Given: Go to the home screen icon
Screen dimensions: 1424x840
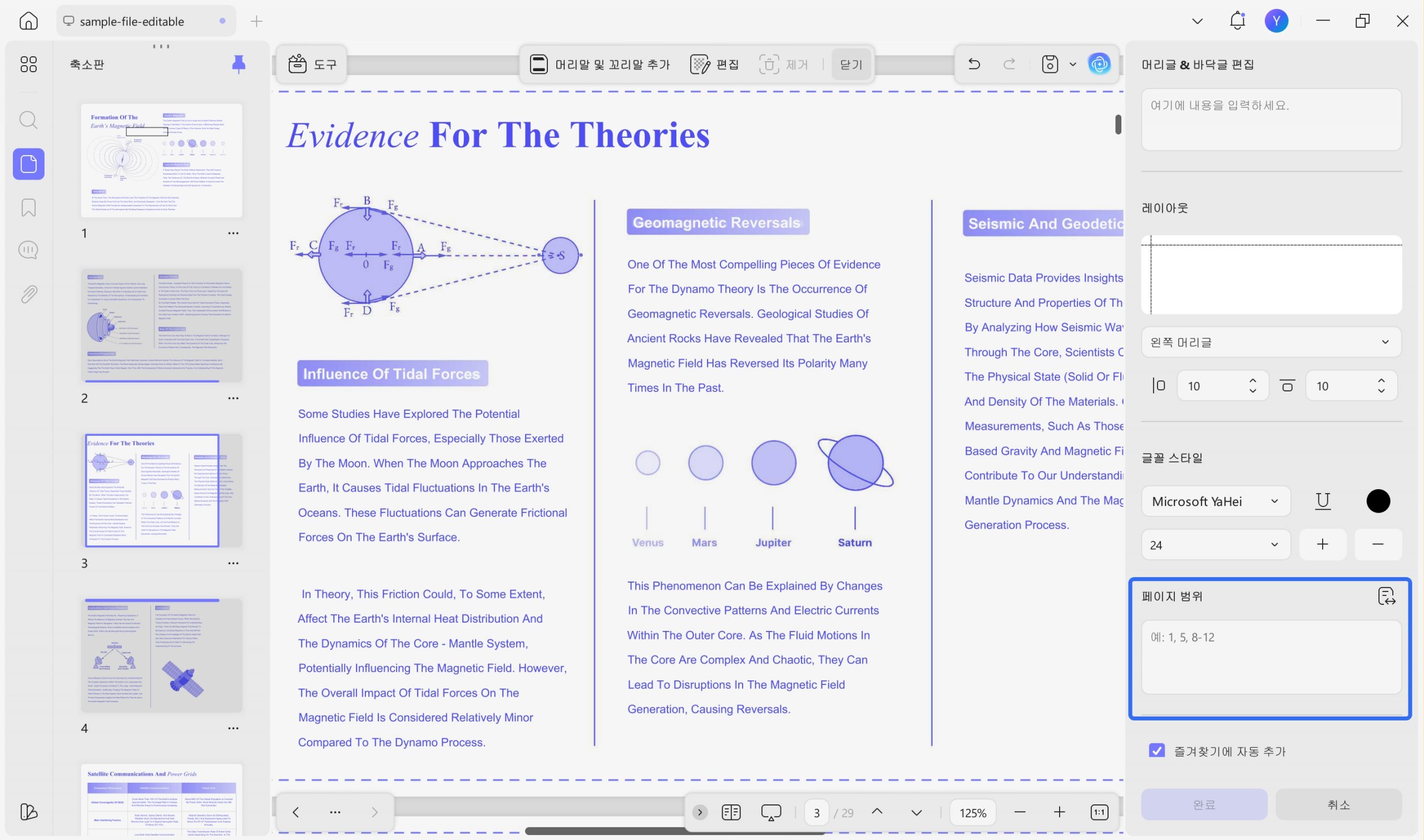Looking at the screenshot, I should [28, 21].
